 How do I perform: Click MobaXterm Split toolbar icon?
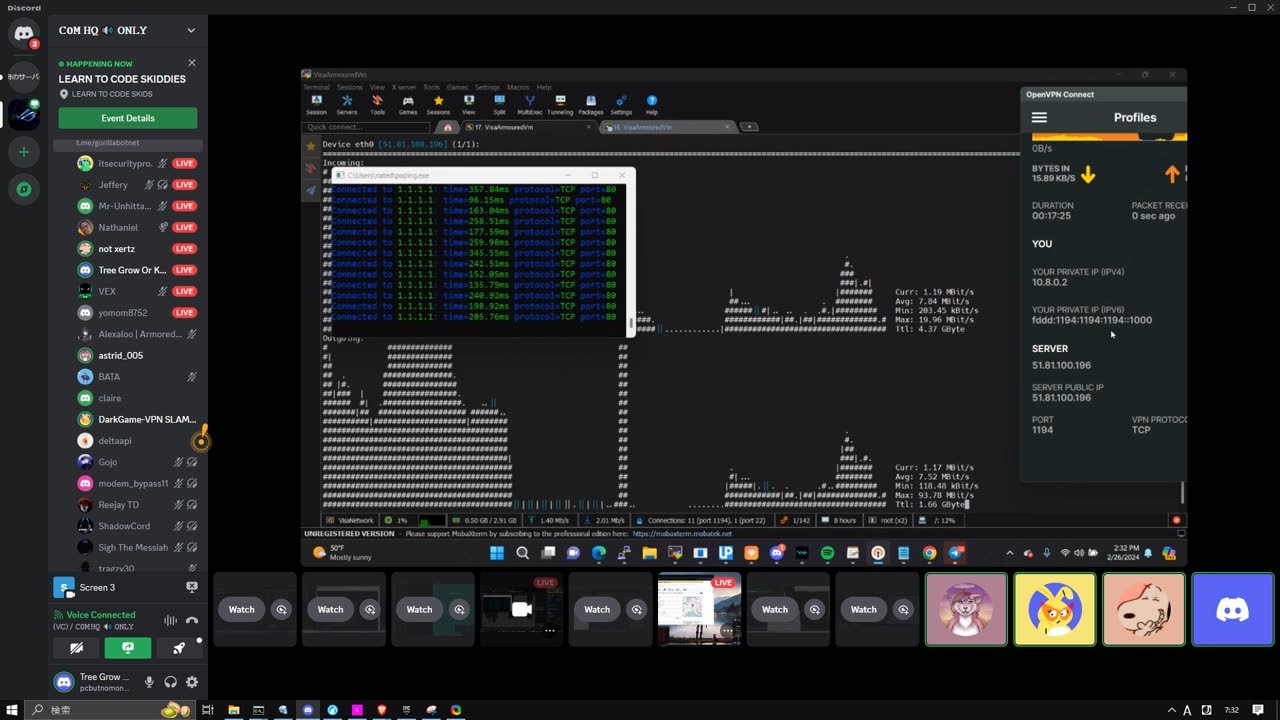click(x=499, y=105)
